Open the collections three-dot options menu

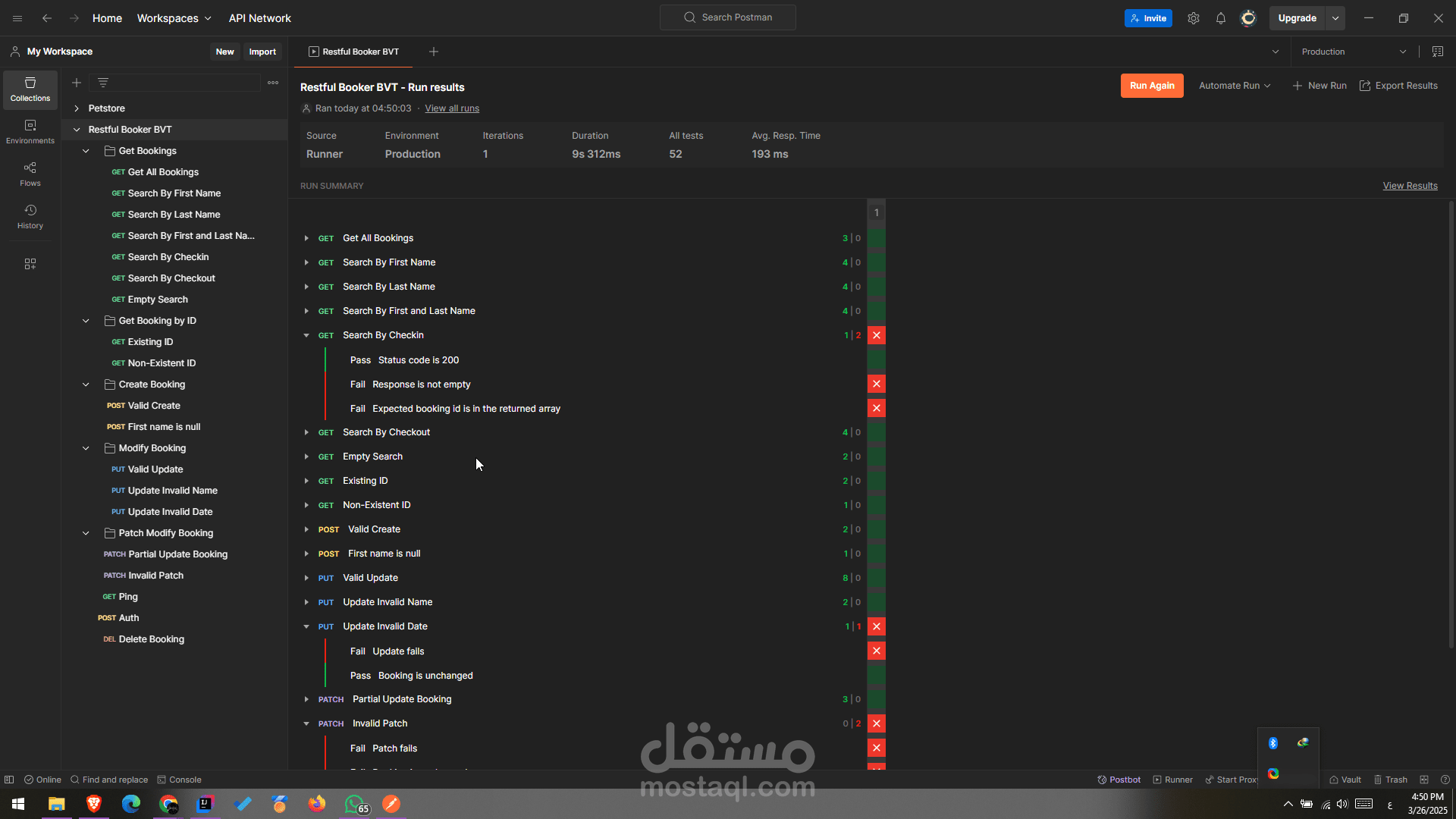point(273,83)
